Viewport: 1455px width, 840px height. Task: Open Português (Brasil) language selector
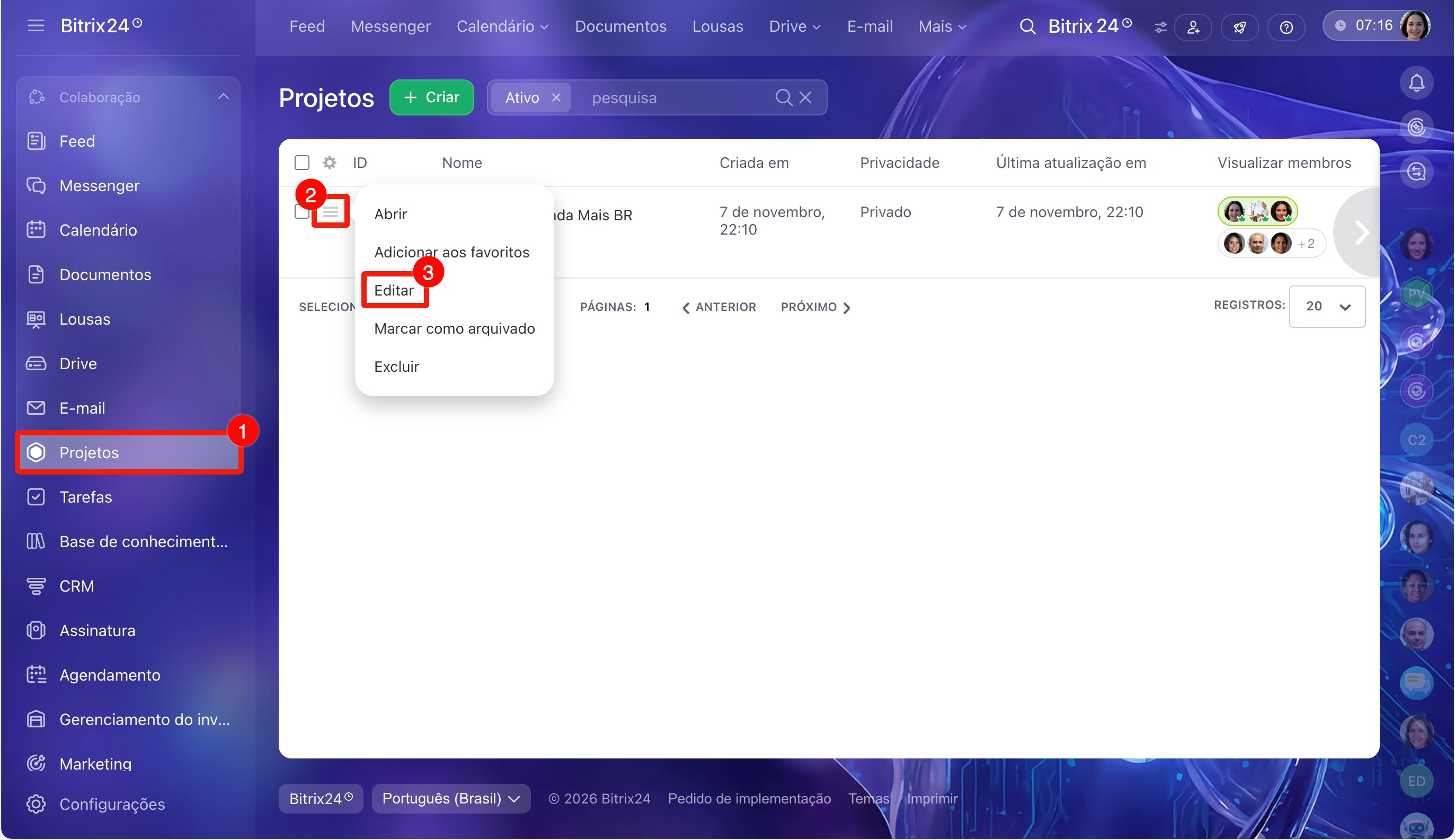pyautogui.click(x=450, y=798)
